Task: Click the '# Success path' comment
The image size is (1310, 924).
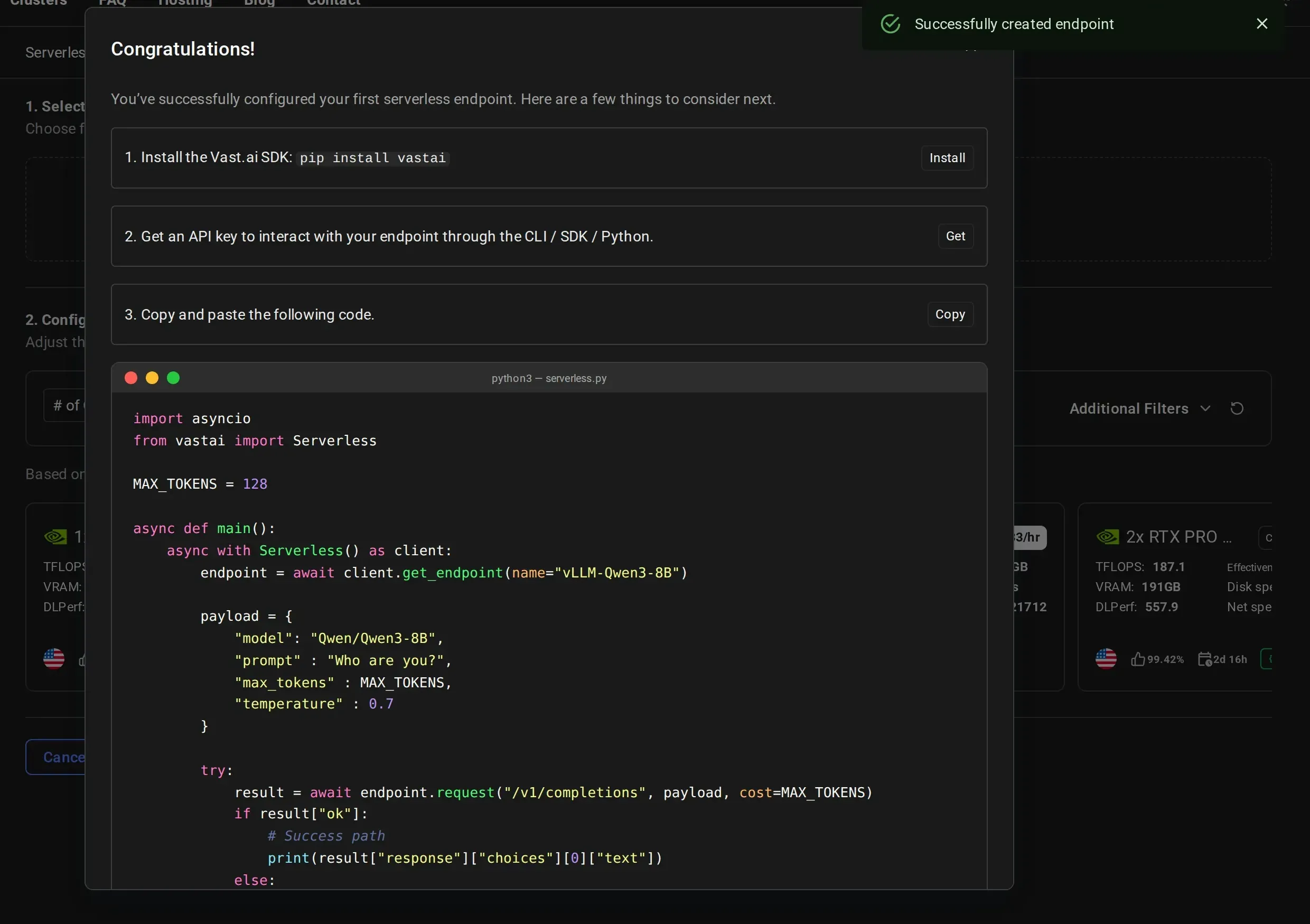Action: [326, 836]
